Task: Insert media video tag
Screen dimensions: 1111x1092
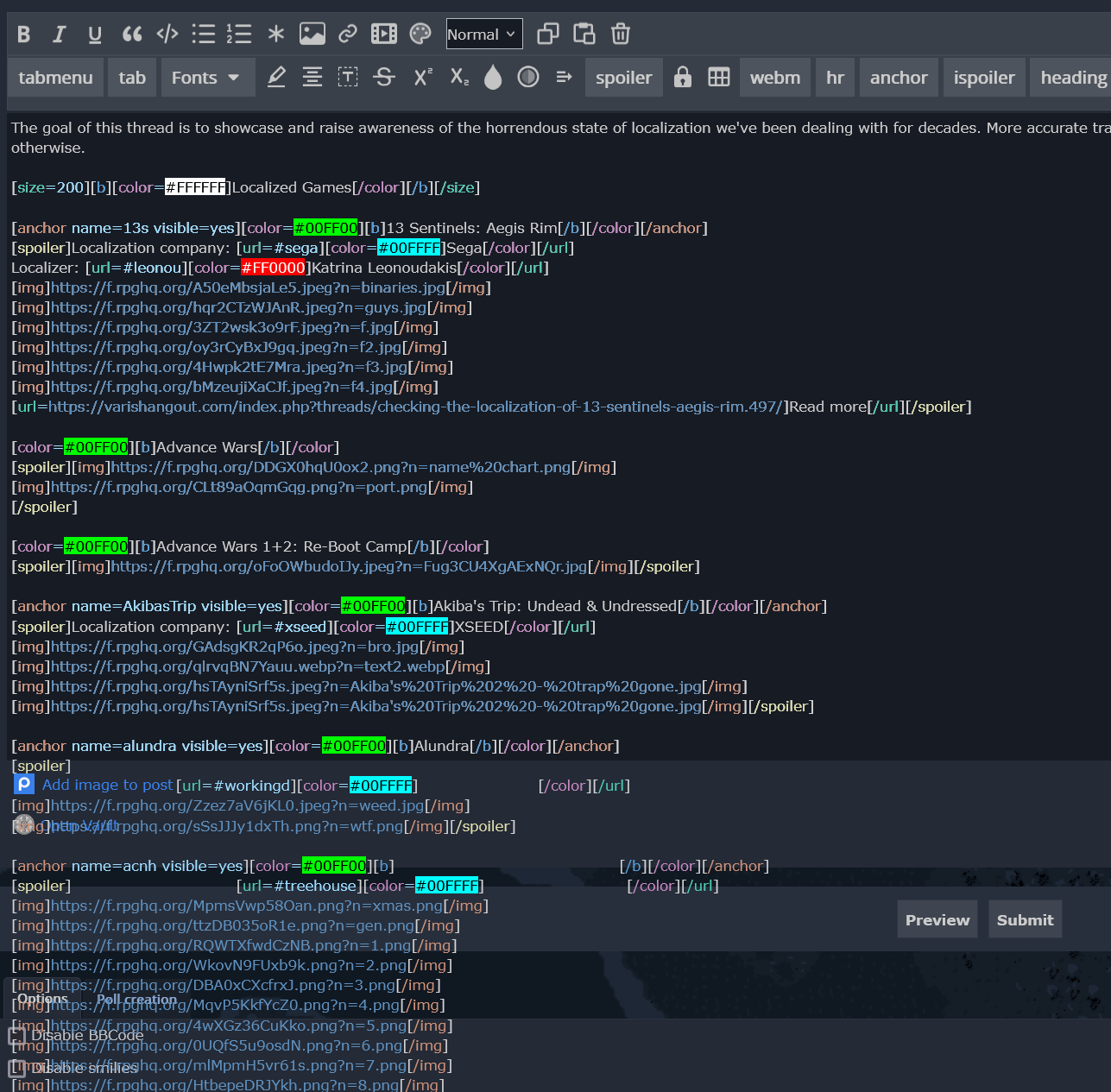Action: coord(384,35)
